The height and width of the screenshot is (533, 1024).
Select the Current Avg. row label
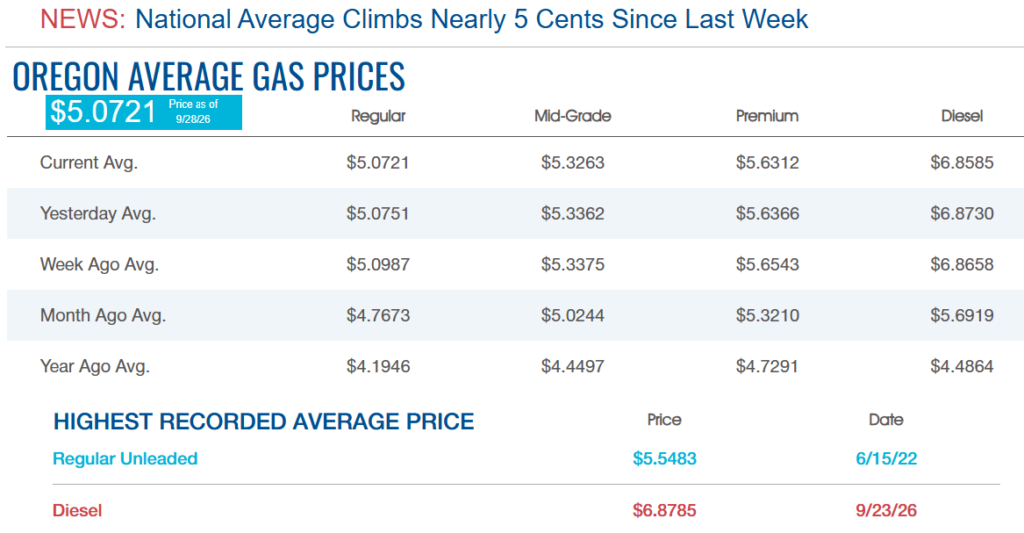click(x=89, y=162)
